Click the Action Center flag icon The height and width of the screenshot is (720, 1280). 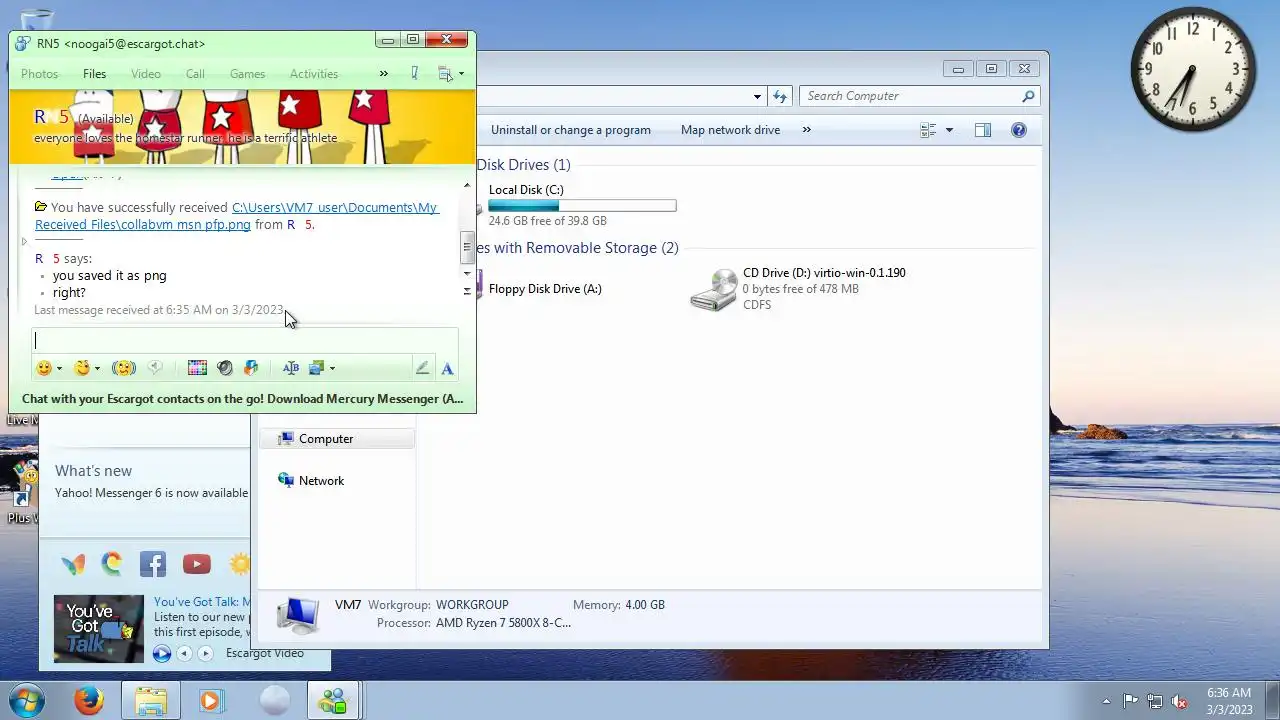(1131, 701)
